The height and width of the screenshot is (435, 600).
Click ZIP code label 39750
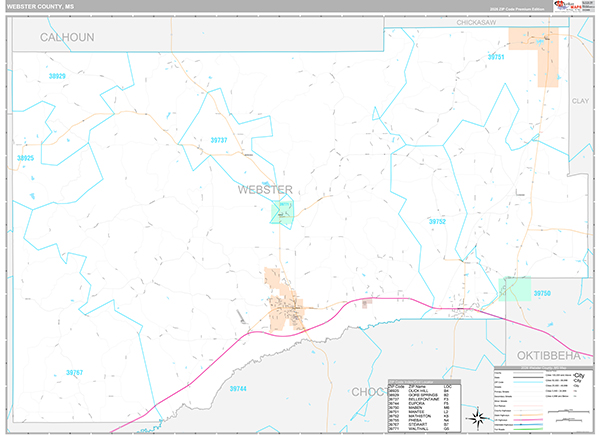tap(542, 293)
